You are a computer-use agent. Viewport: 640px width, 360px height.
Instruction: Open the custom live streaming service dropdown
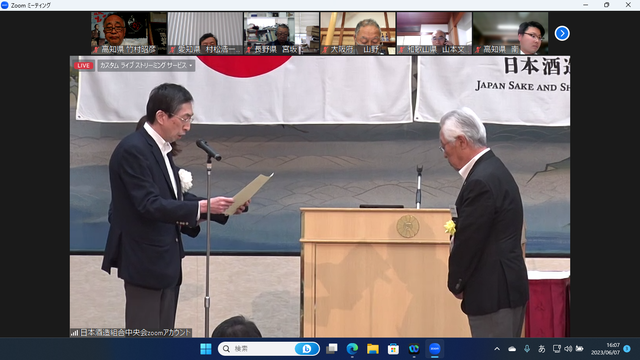[146, 65]
